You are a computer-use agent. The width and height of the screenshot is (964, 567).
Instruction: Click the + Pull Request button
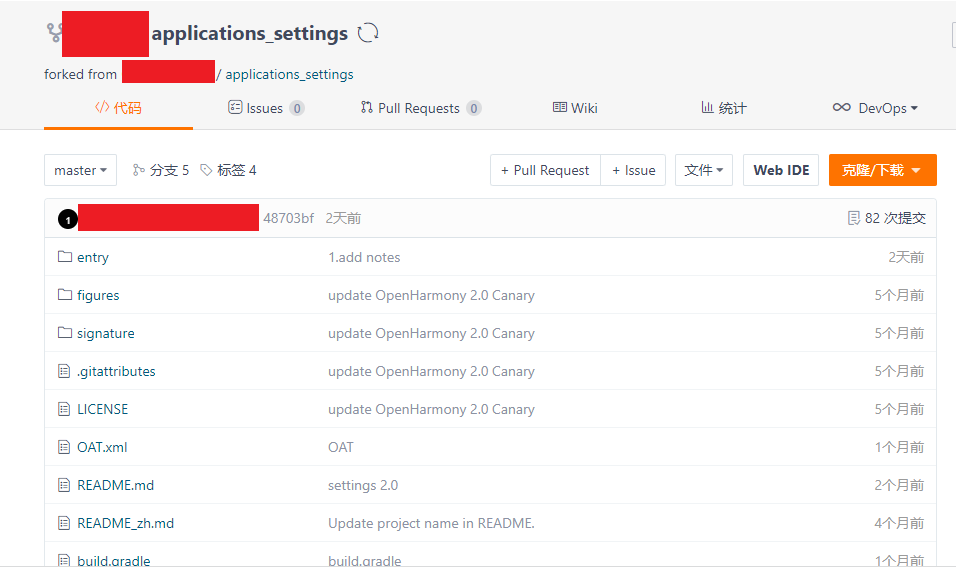click(x=545, y=170)
